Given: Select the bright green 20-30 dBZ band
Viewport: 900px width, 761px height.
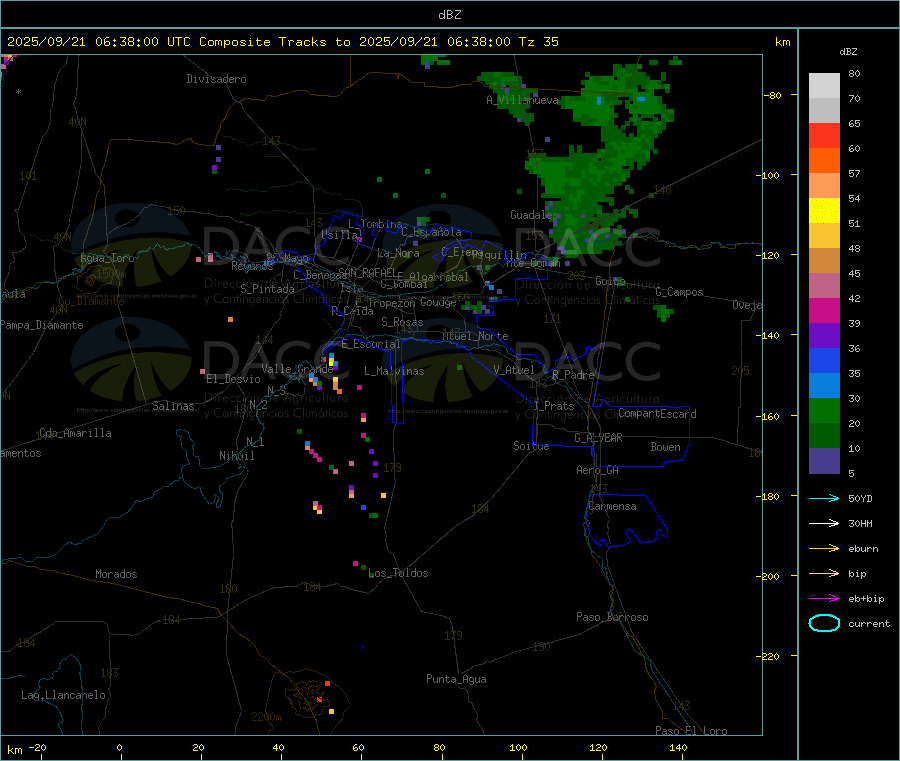Looking at the screenshot, I should 824,410.
